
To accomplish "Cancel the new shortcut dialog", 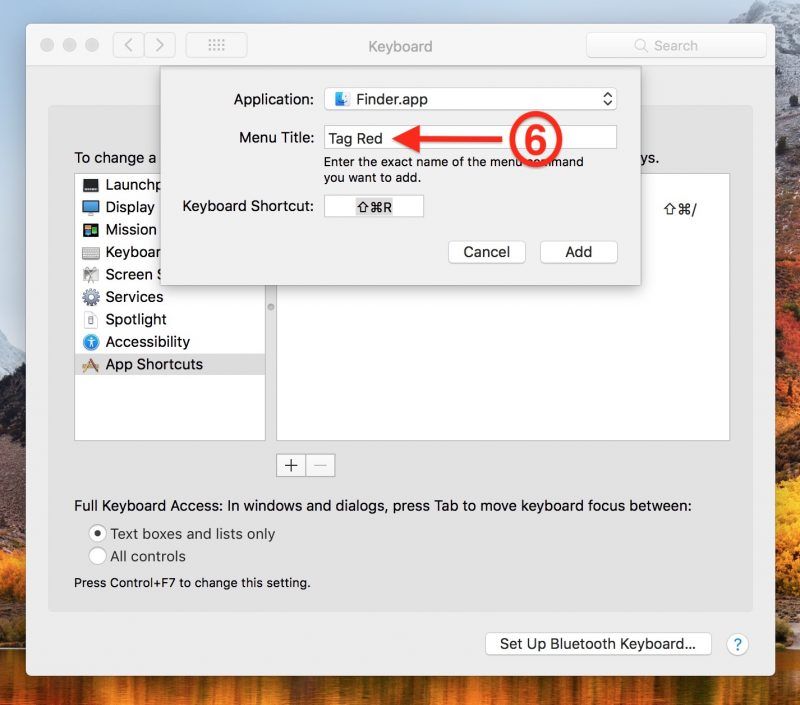I will 487,252.
